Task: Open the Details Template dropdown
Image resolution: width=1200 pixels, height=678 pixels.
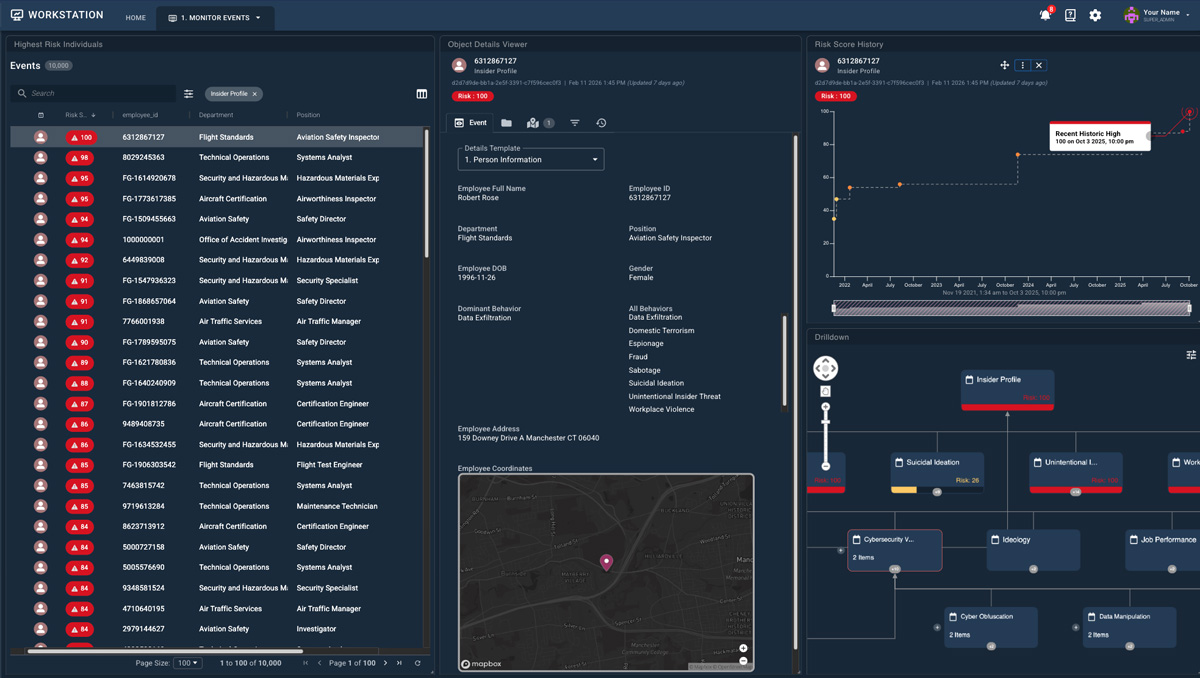Action: (531, 159)
